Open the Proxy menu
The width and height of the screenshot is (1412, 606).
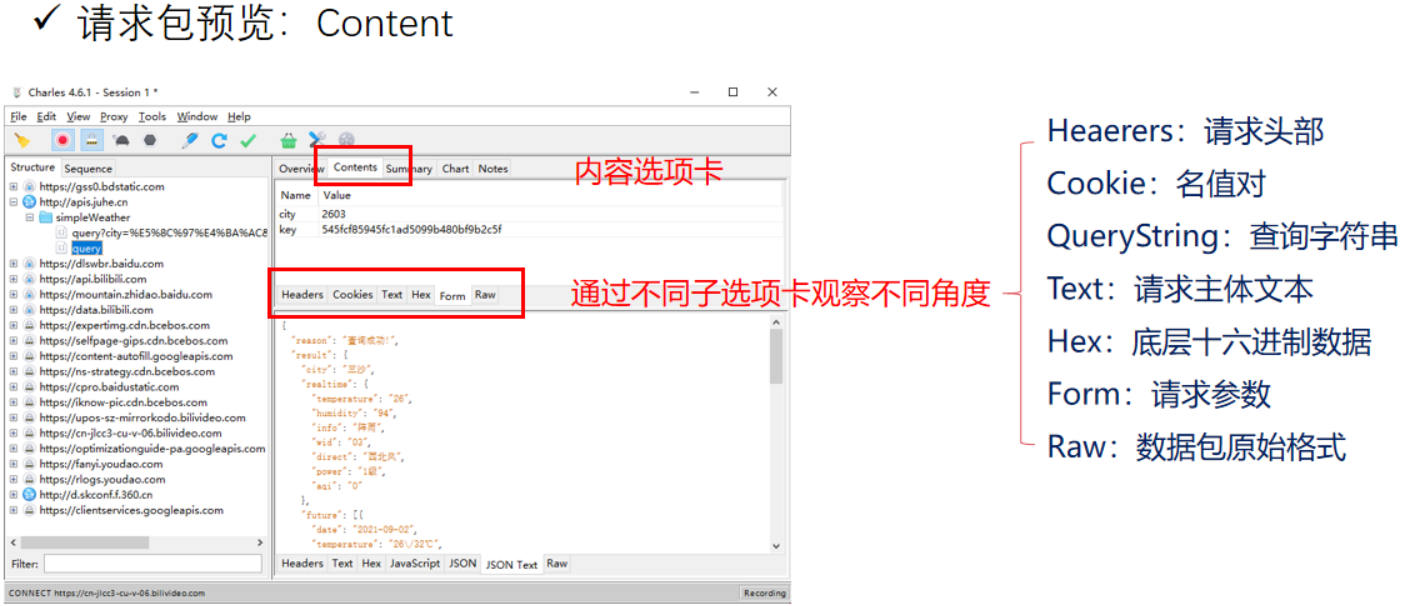(114, 117)
